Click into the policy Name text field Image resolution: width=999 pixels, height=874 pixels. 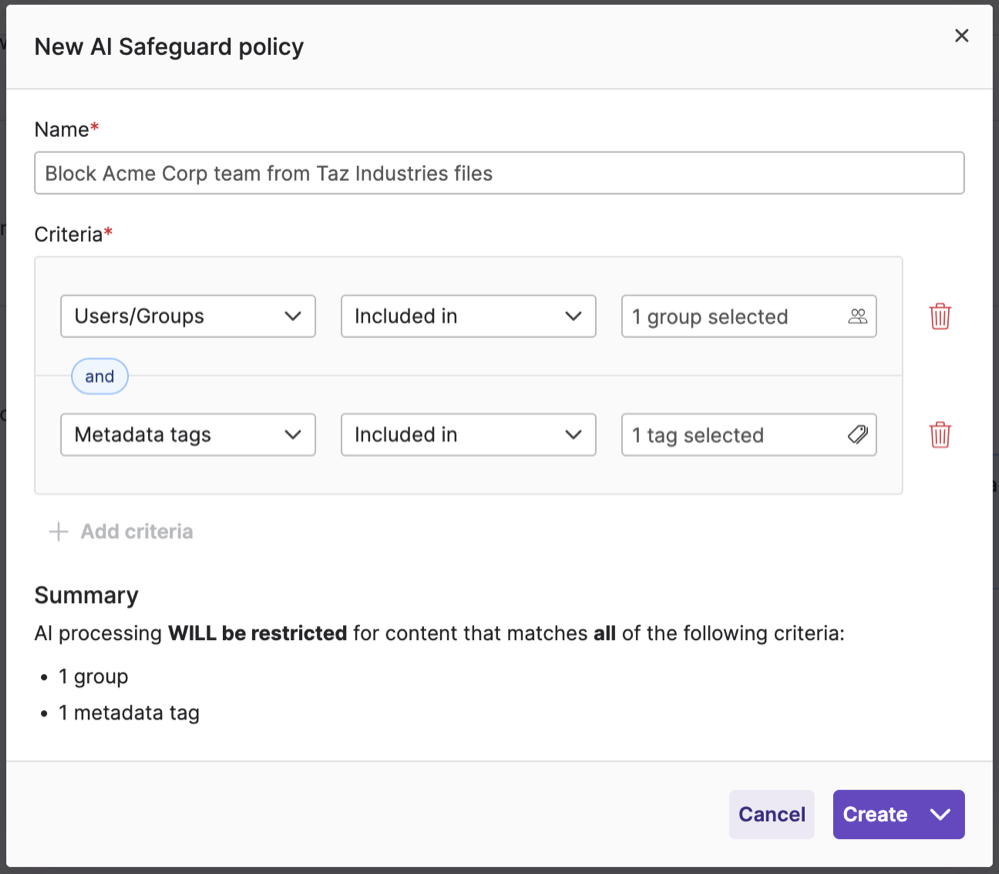[x=498, y=173]
